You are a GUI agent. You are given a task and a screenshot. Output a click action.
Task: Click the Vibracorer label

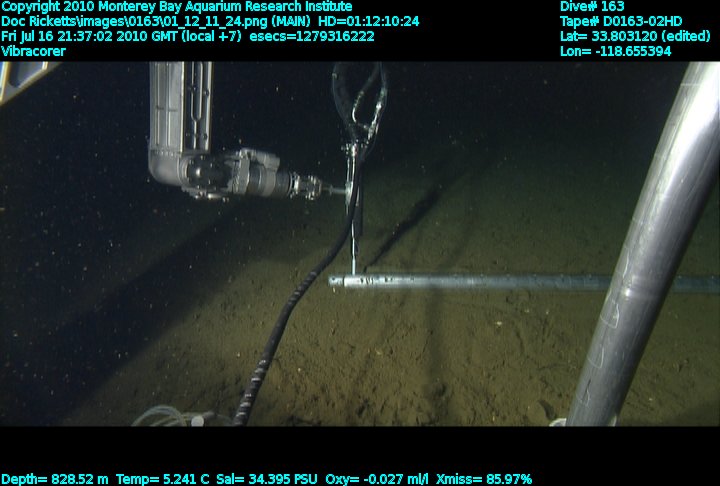32,51
